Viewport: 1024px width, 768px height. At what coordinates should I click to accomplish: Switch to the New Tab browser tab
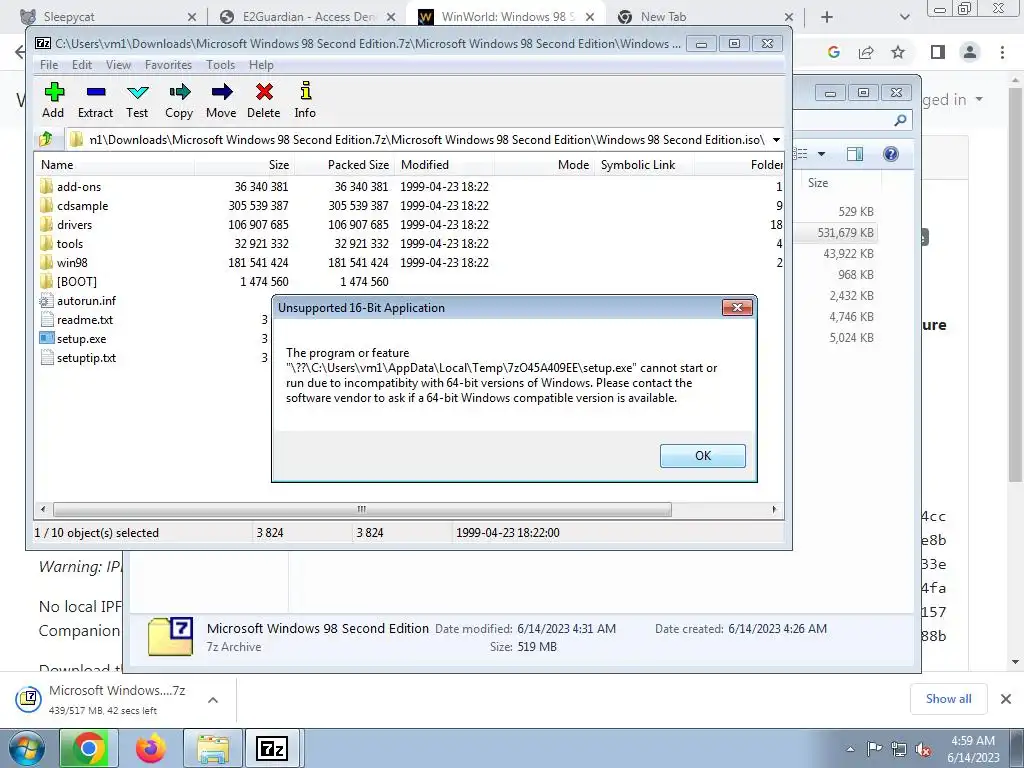click(x=705, y=17)
